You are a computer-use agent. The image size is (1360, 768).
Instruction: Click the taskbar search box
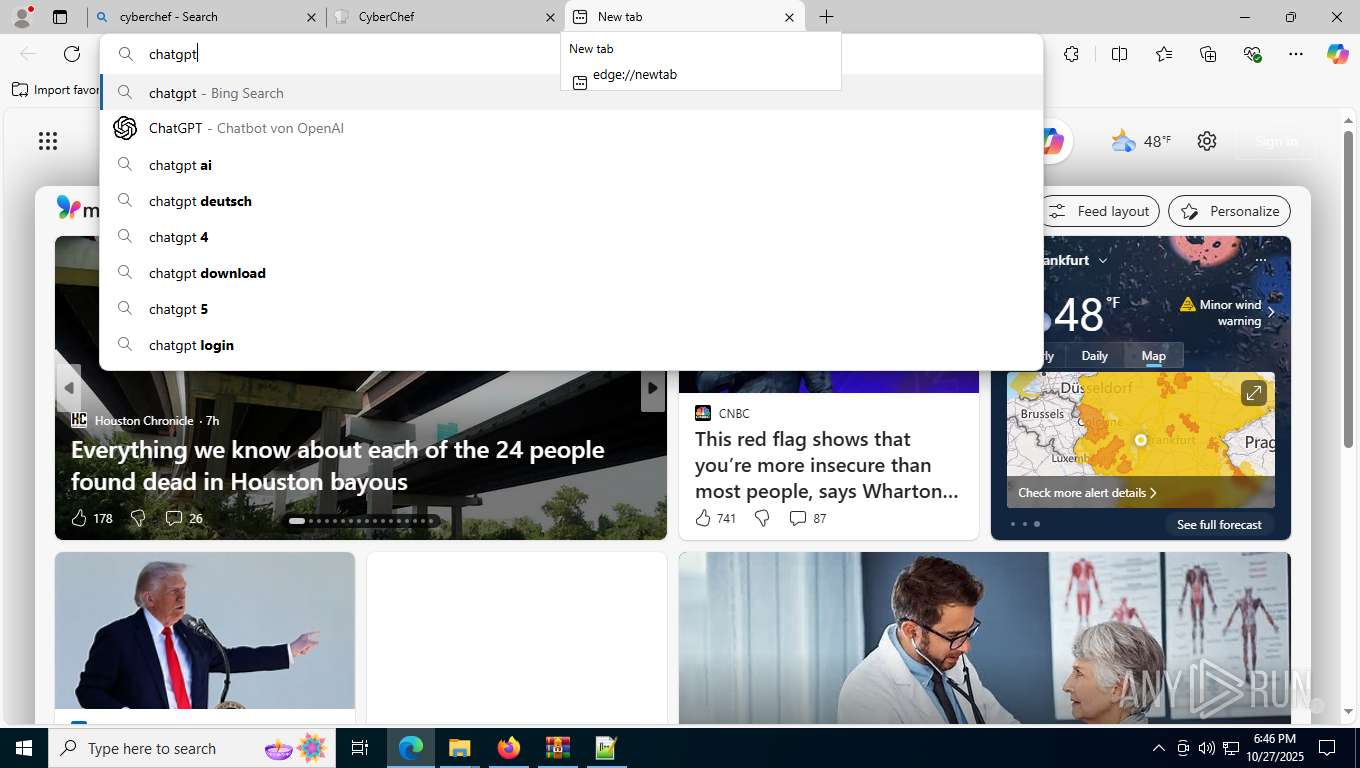(x=193, y=748)
